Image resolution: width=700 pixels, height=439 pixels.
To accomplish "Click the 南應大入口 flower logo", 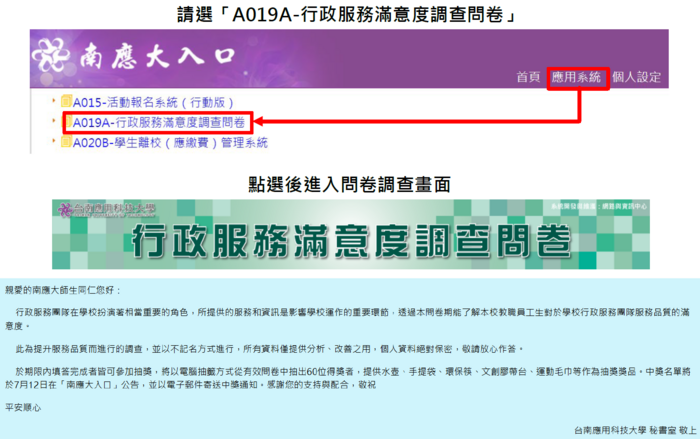I will tap(50, 56).
